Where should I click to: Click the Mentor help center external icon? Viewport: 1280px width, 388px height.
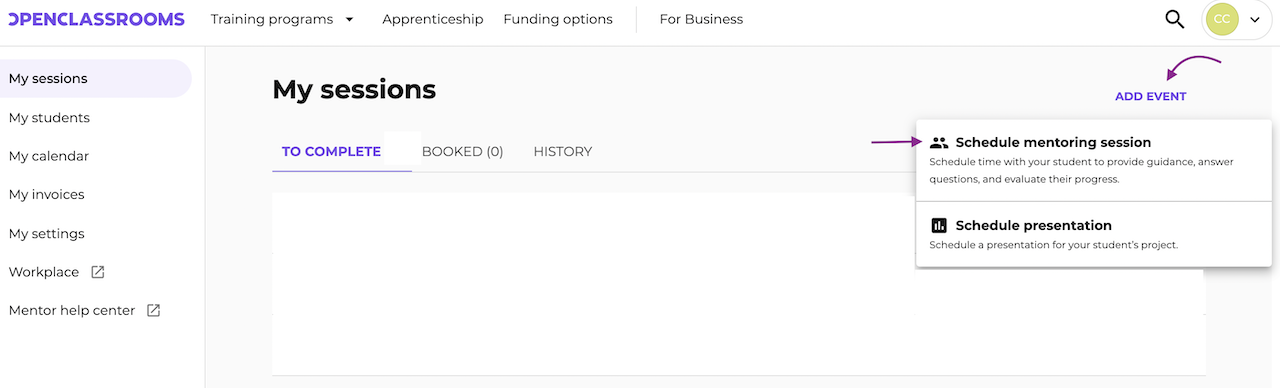coord(153,311)
